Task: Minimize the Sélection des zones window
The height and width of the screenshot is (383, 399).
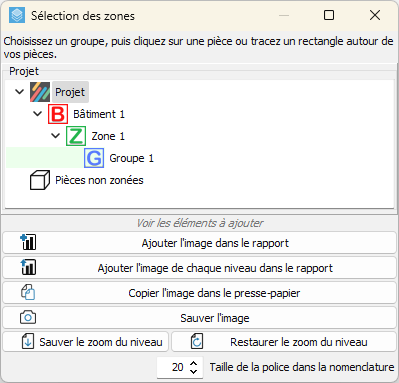Action: click(284, 15)
